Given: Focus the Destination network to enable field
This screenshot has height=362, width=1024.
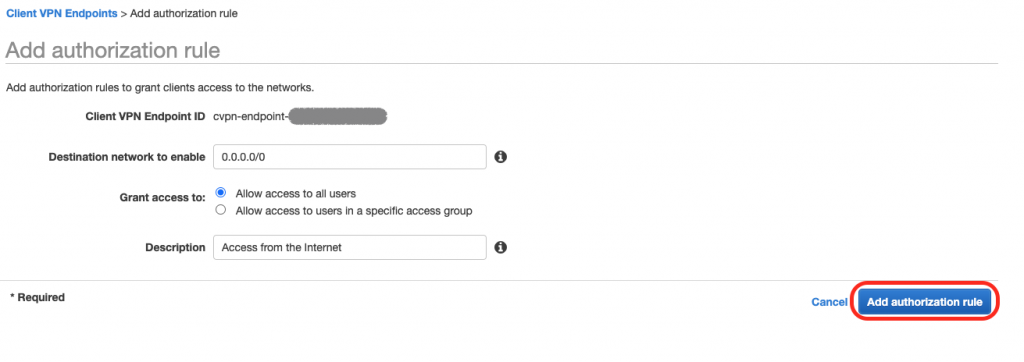Looking at the screenshot, I should 349,157.
